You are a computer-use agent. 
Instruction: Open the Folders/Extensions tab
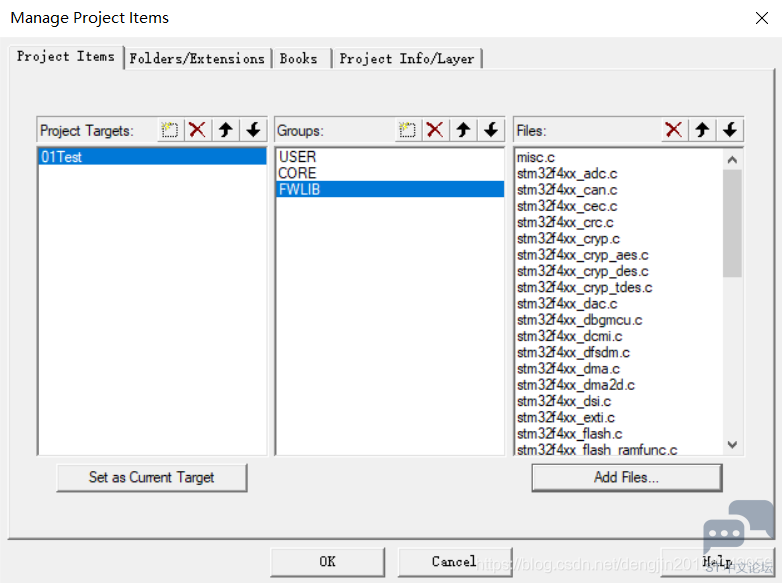197,59
